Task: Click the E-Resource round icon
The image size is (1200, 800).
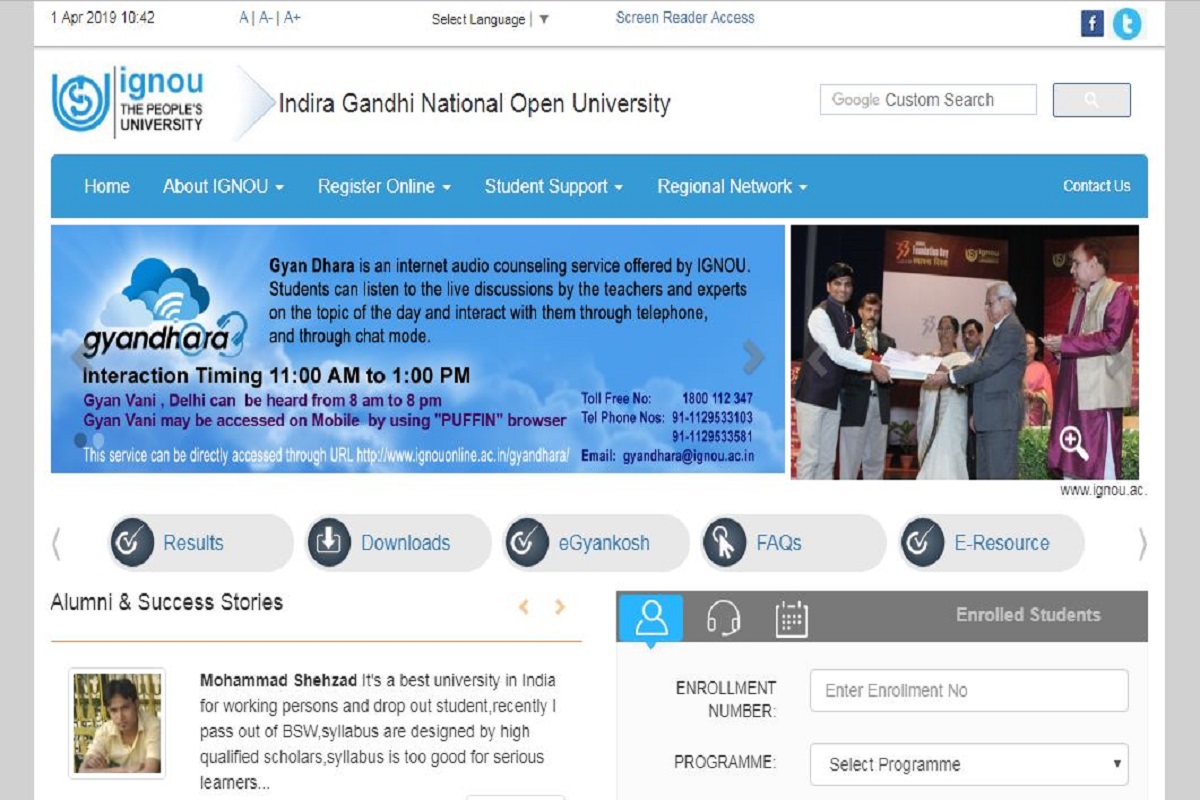Action: 921,543
